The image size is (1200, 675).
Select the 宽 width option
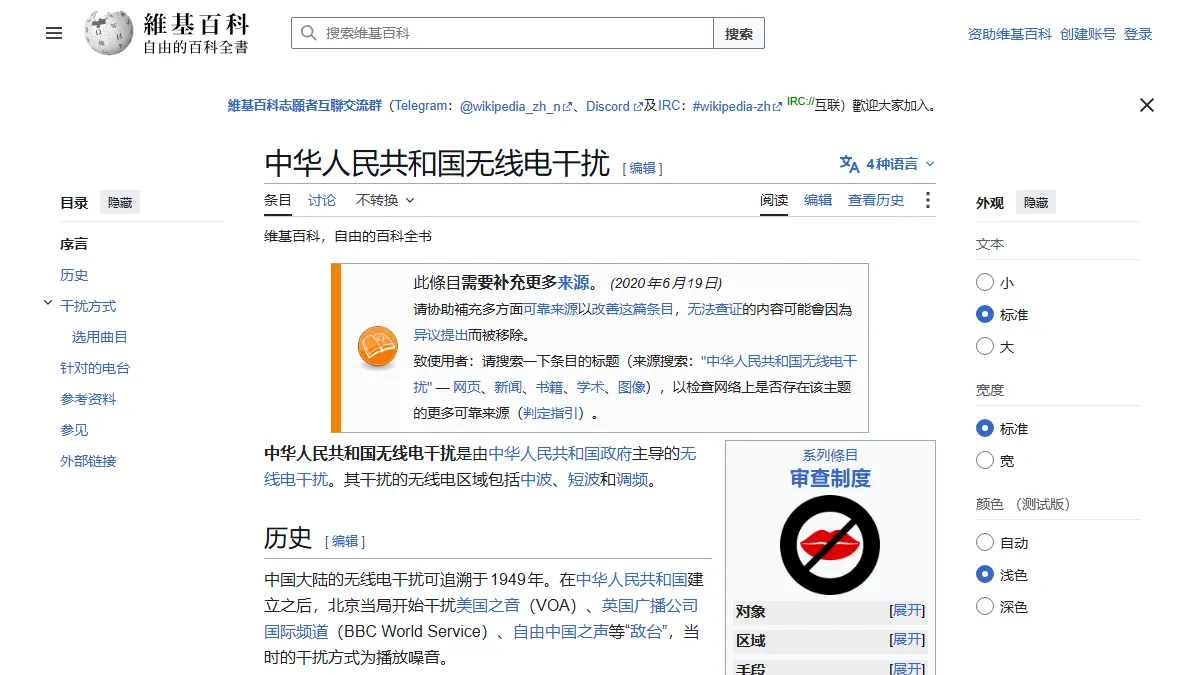(x=985, y=461)
